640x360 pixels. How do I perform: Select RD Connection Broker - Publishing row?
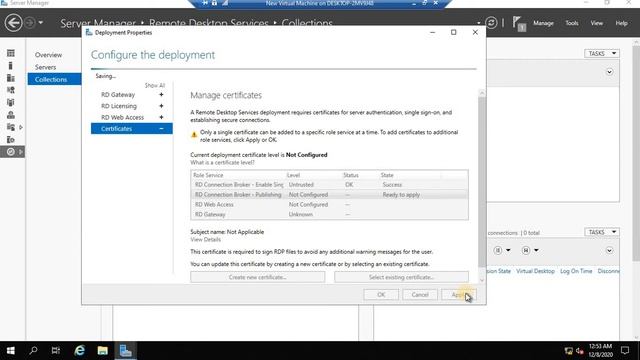[x=329, y=195]
